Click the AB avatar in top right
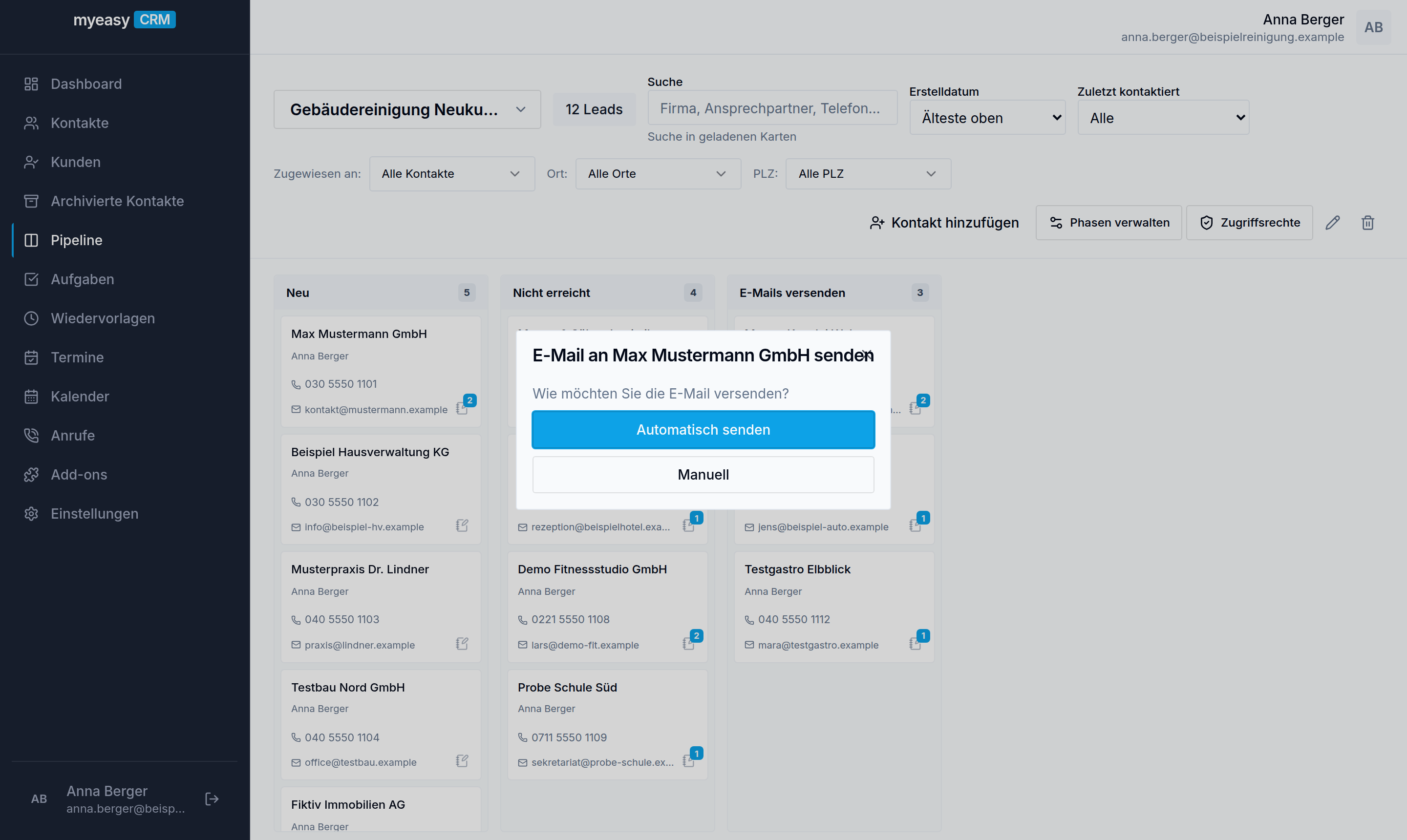This screenshot has height=840, width=1407. click(1373, 27)
